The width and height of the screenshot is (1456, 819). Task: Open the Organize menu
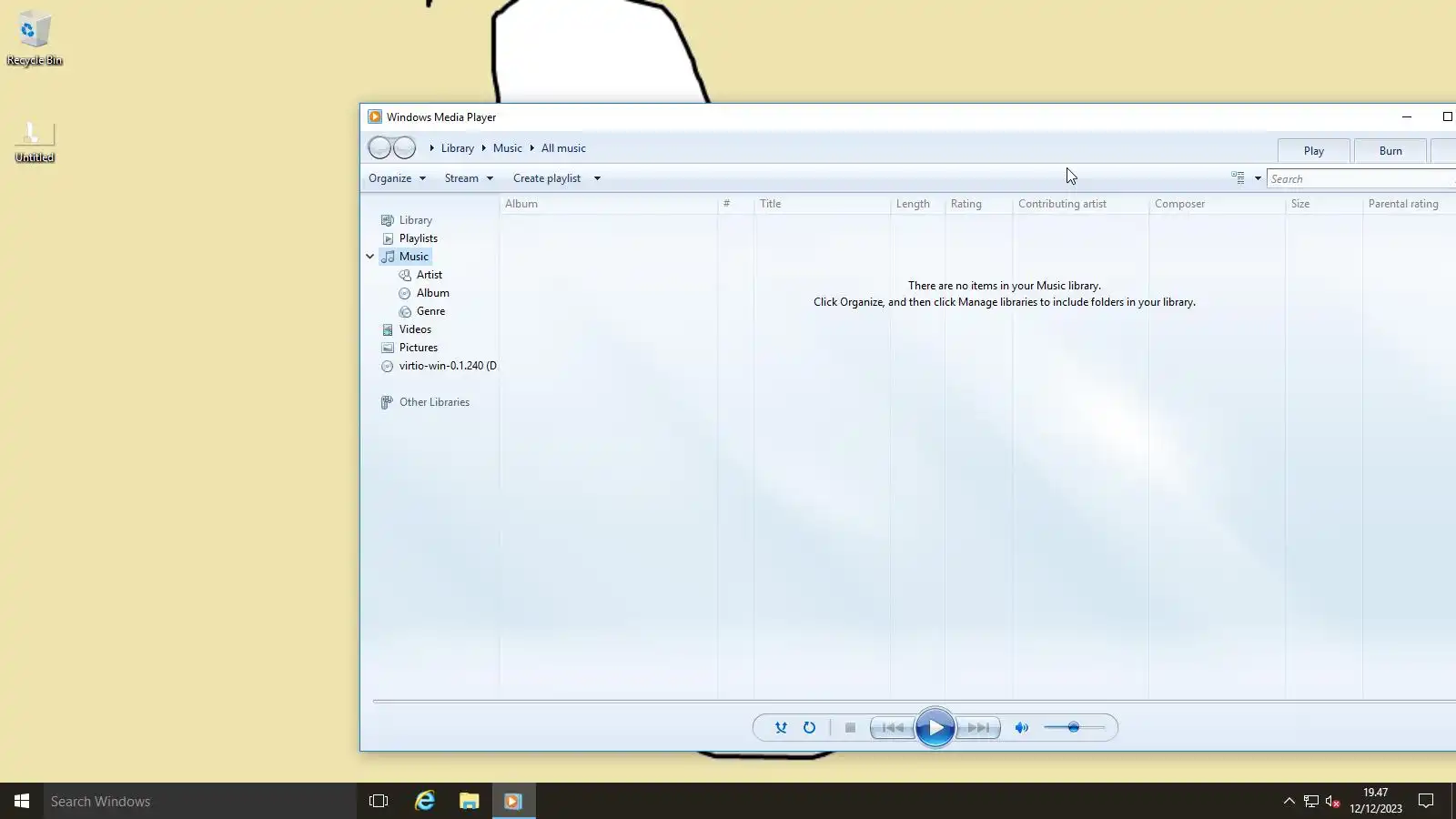coord(397,178)
